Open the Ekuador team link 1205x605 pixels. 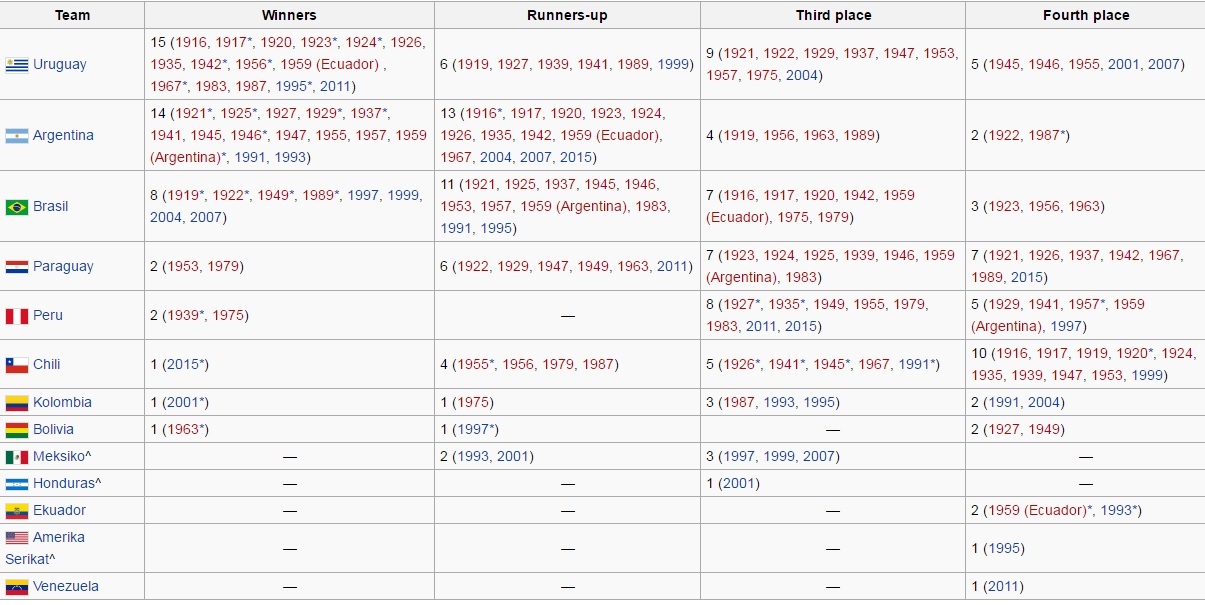[60, 510]
